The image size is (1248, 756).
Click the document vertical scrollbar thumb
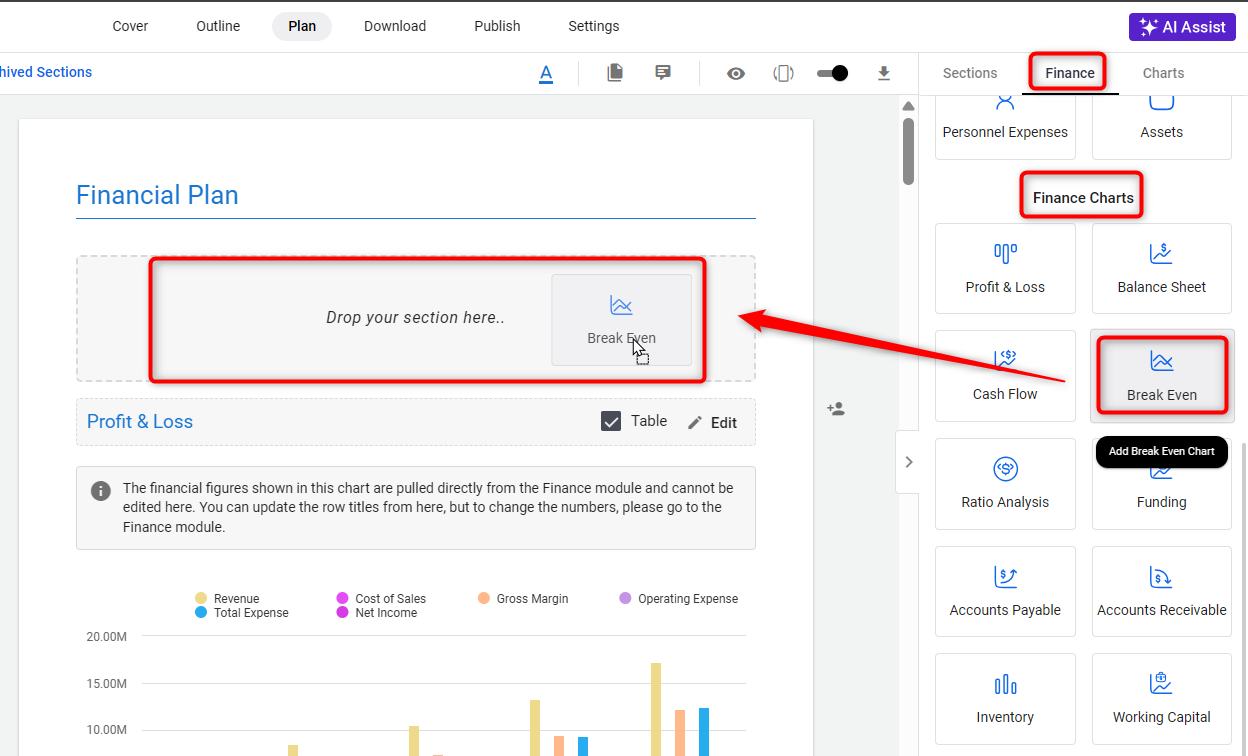coord(908,152)
